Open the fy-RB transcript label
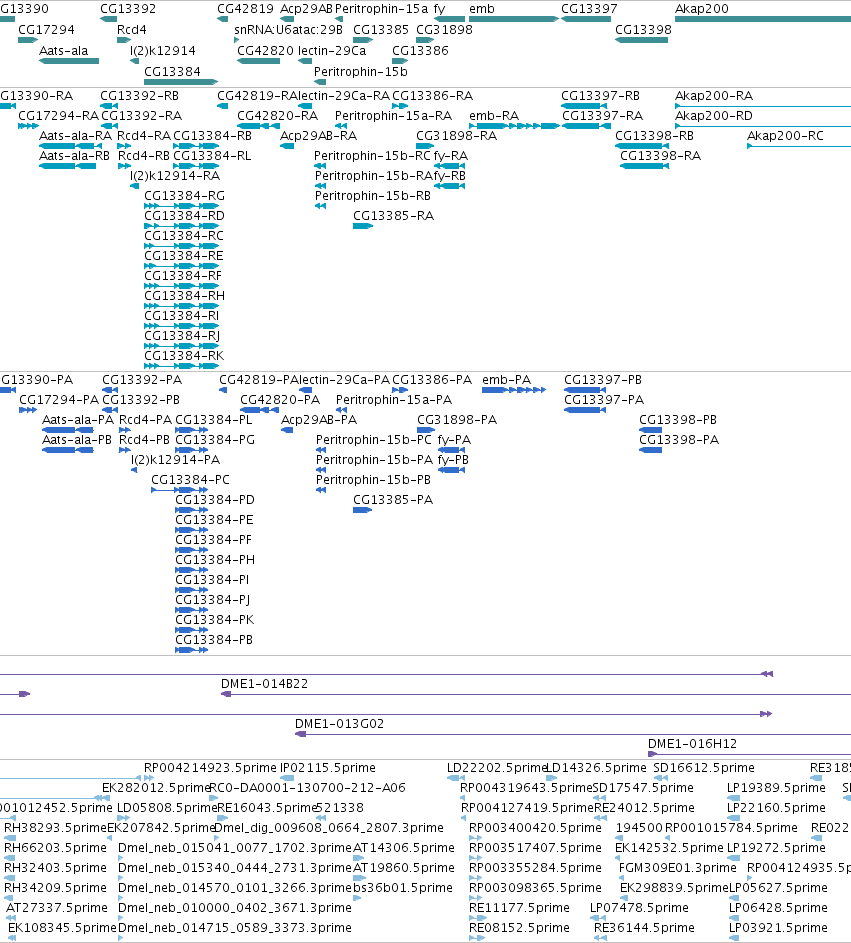851x943 pixels. click(449, 176)
